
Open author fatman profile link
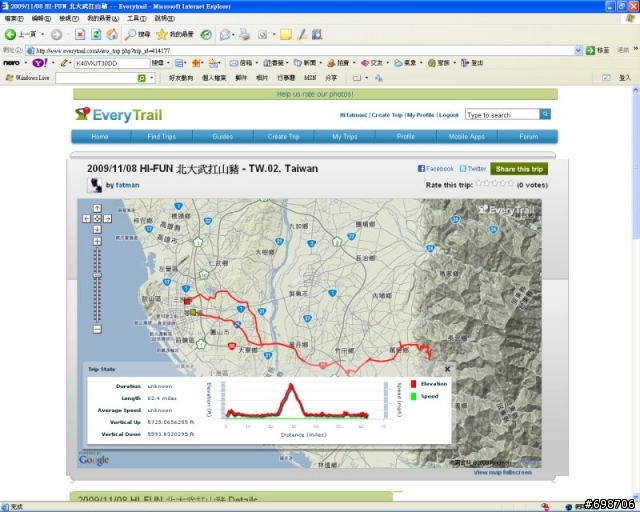click(127, 185)
